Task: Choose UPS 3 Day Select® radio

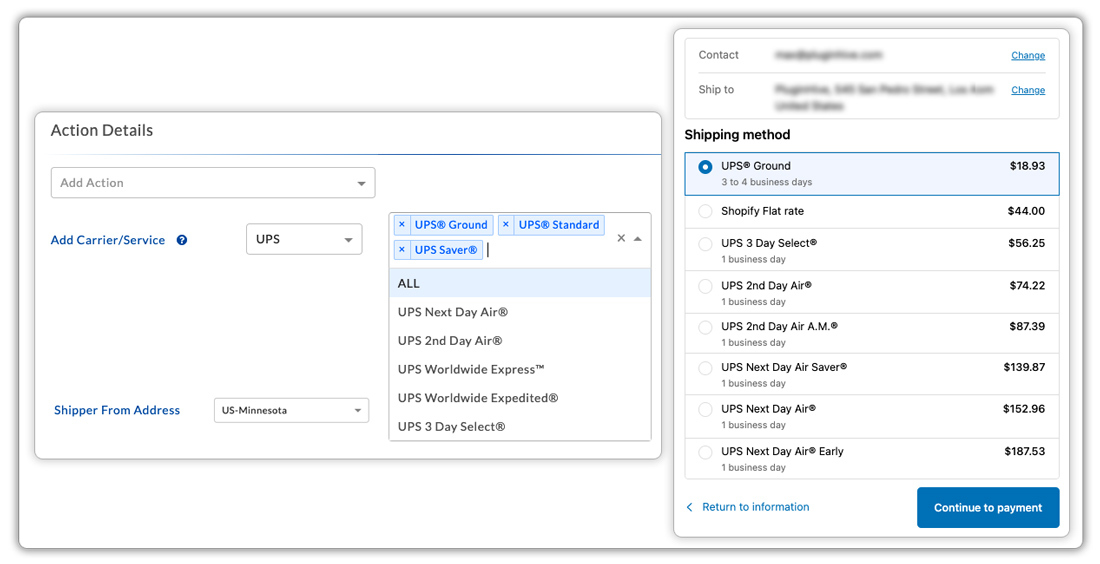Action: [x=705, y=244]
